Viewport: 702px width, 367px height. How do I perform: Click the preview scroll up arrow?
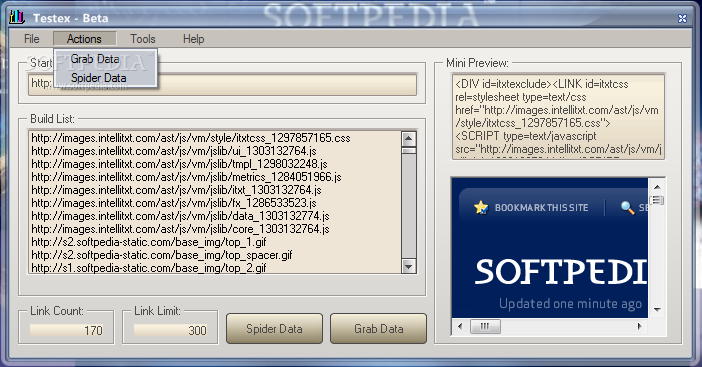click(657, 187)
